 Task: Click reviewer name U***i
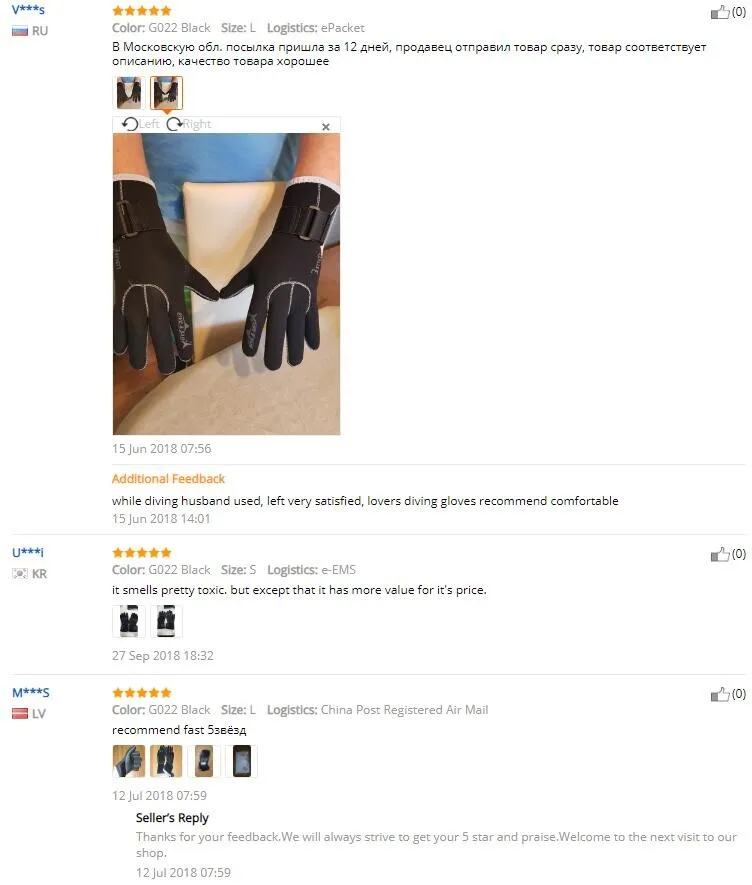pos(28,552)
